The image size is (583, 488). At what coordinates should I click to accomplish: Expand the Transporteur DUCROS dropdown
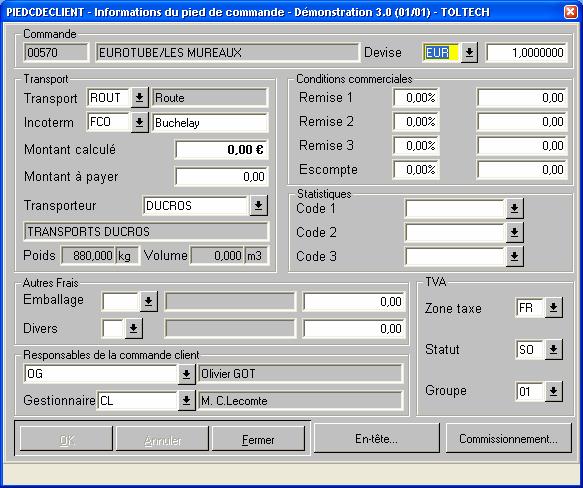(x=258, y=205)
